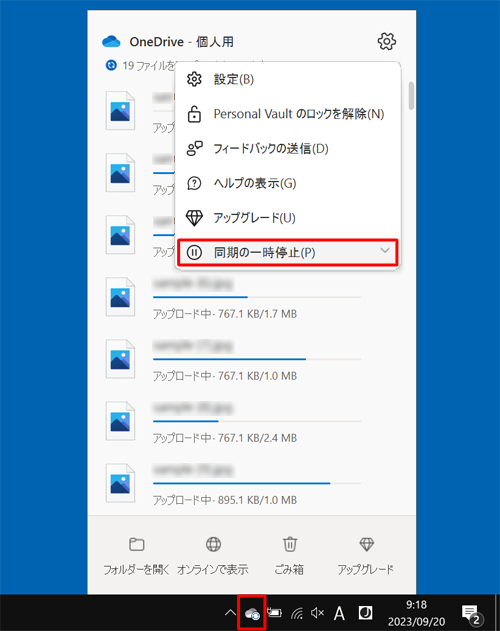
Task: Click the blue sync status icon
Action: pos(111,65)
